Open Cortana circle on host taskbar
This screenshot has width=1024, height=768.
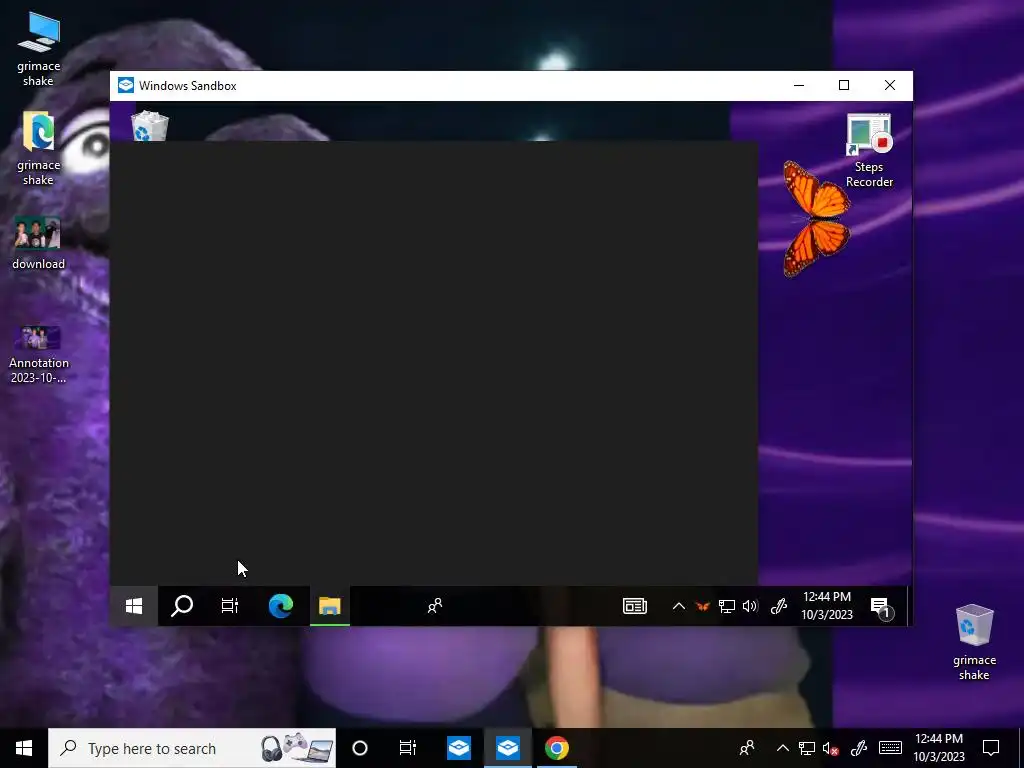360,748
